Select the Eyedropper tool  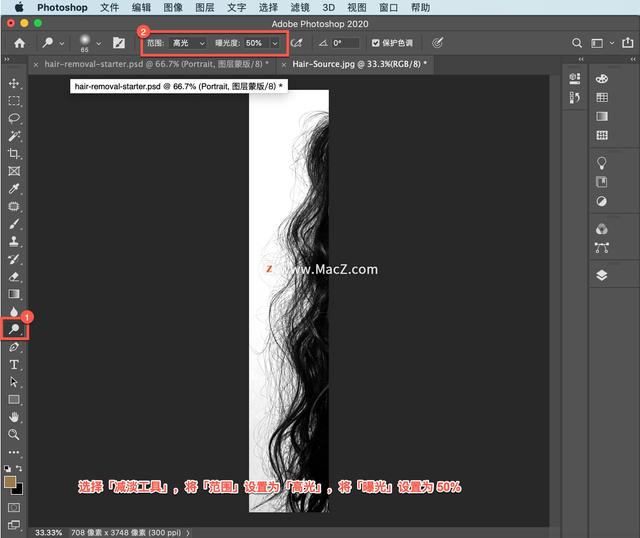(14, 189)
